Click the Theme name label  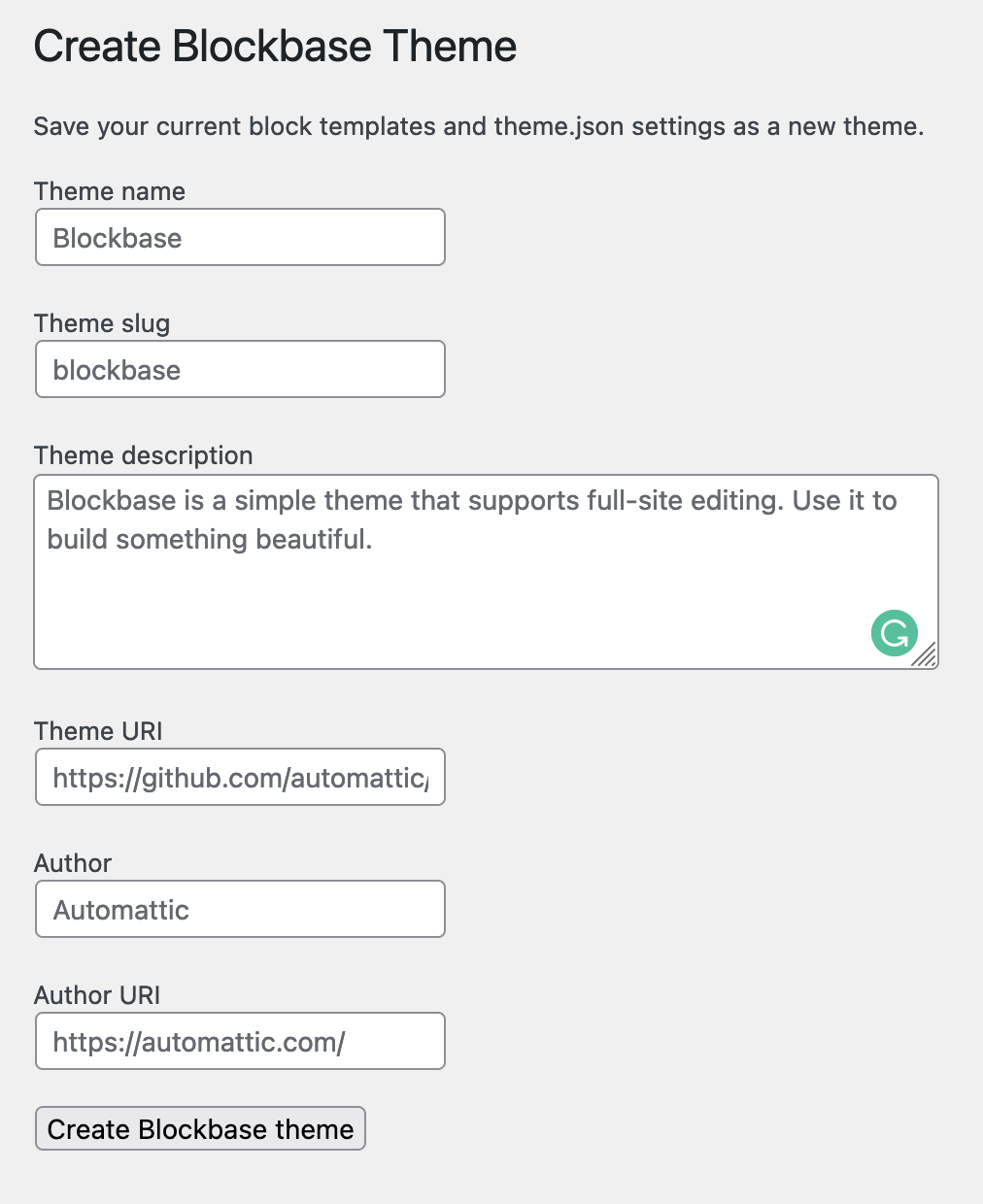pyautogui.click(x=109, y=191)
